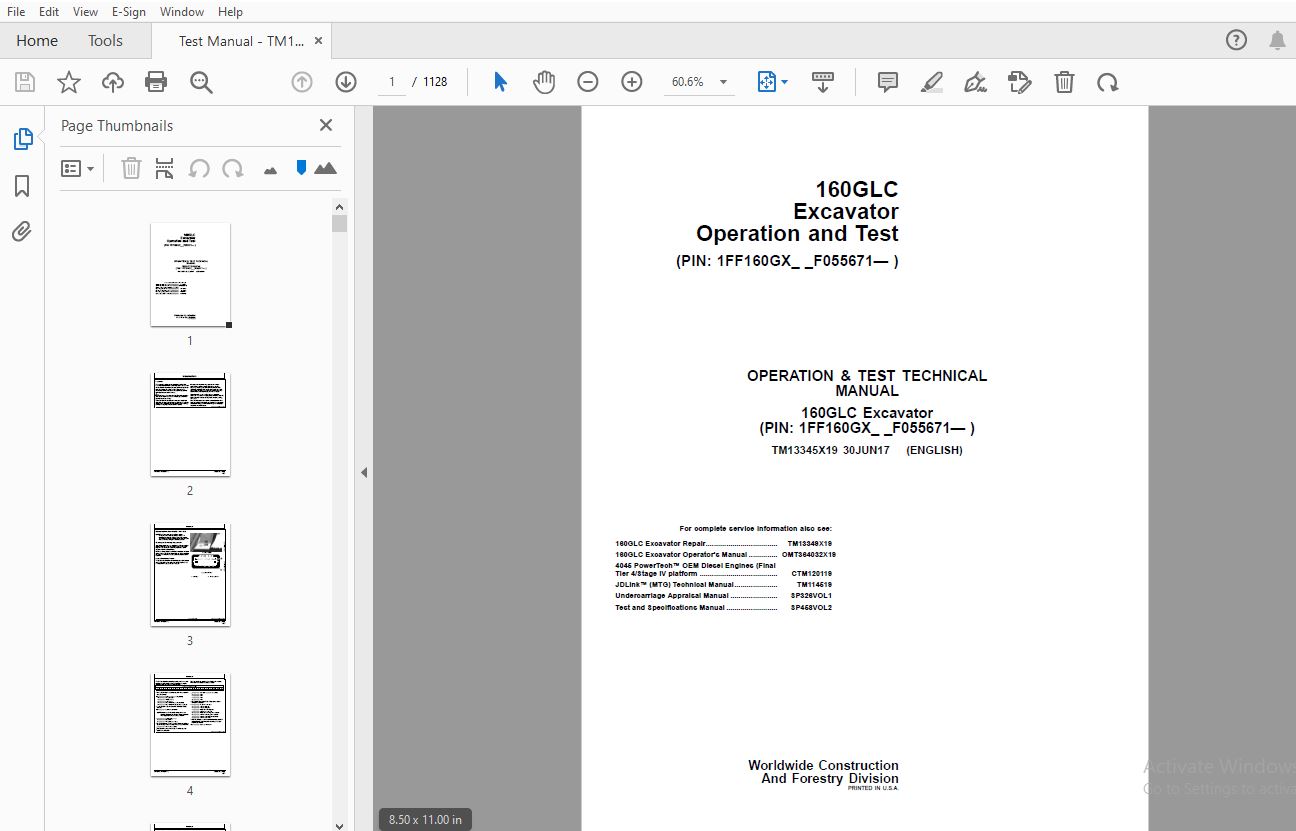Zoom out with the minus icon

click(588, 82)
